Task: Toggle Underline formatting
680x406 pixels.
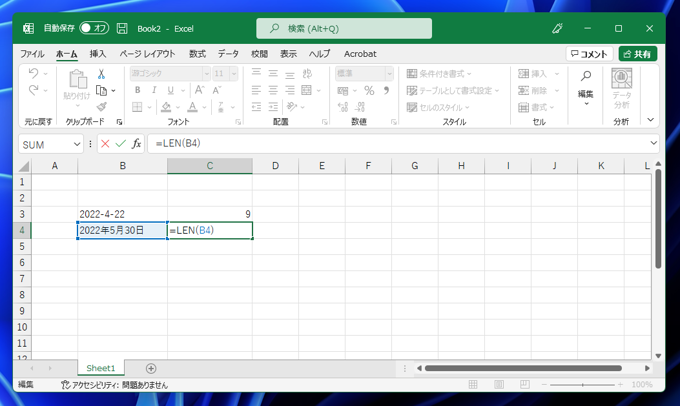Action: pos(170,90)
